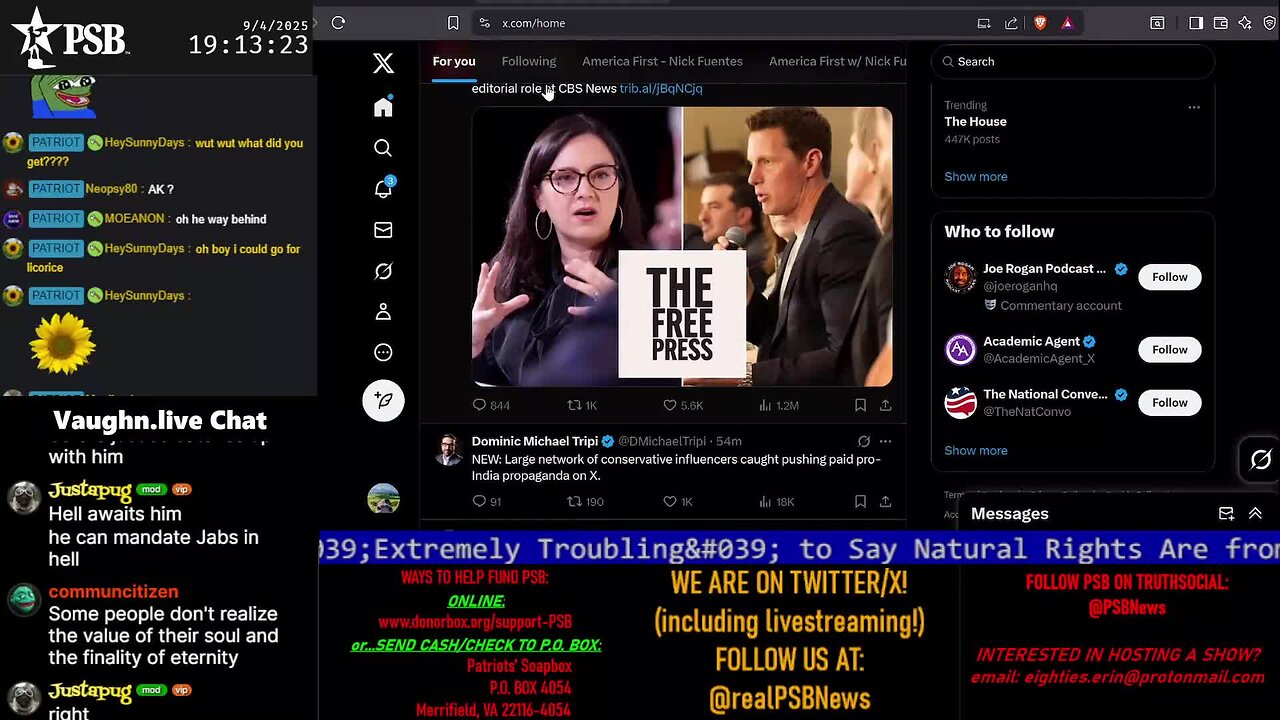Bookmark The Free Press post
The width and height of the screenshot is (1280, 720).
click(860, 405)
